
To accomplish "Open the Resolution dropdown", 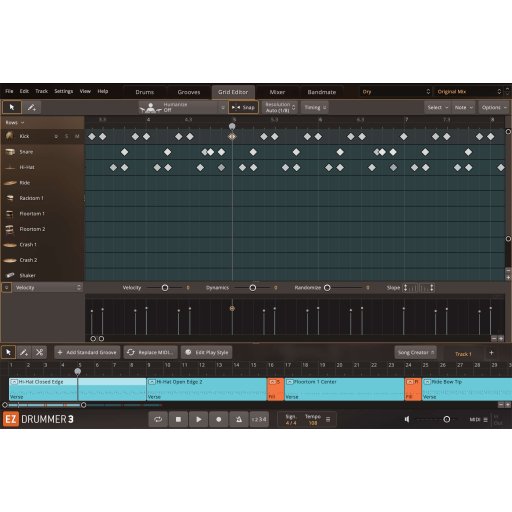I will pyautogui.click(x=280, y=107).
